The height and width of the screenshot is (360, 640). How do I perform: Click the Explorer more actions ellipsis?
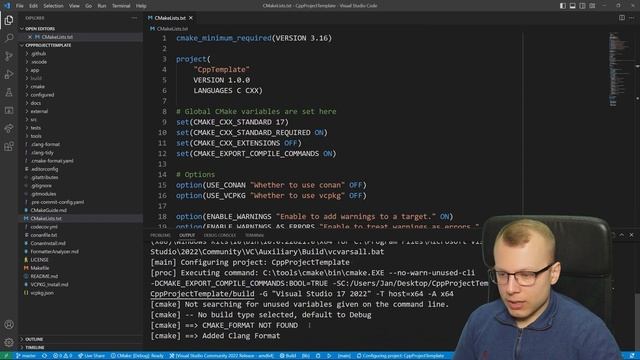(x=134, y=18)
